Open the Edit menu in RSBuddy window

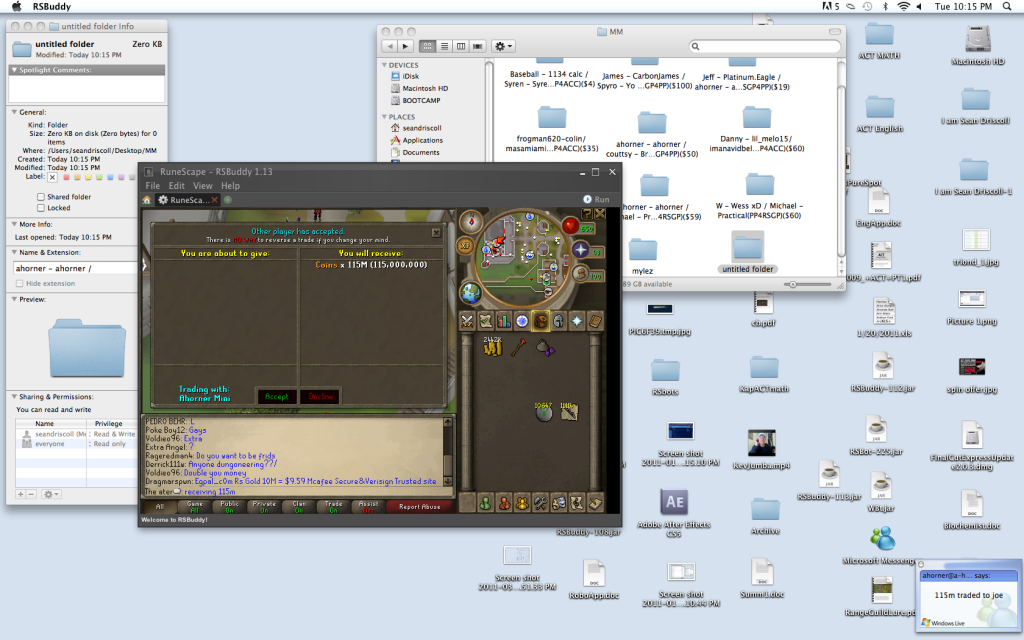click(x=176, y=185)
